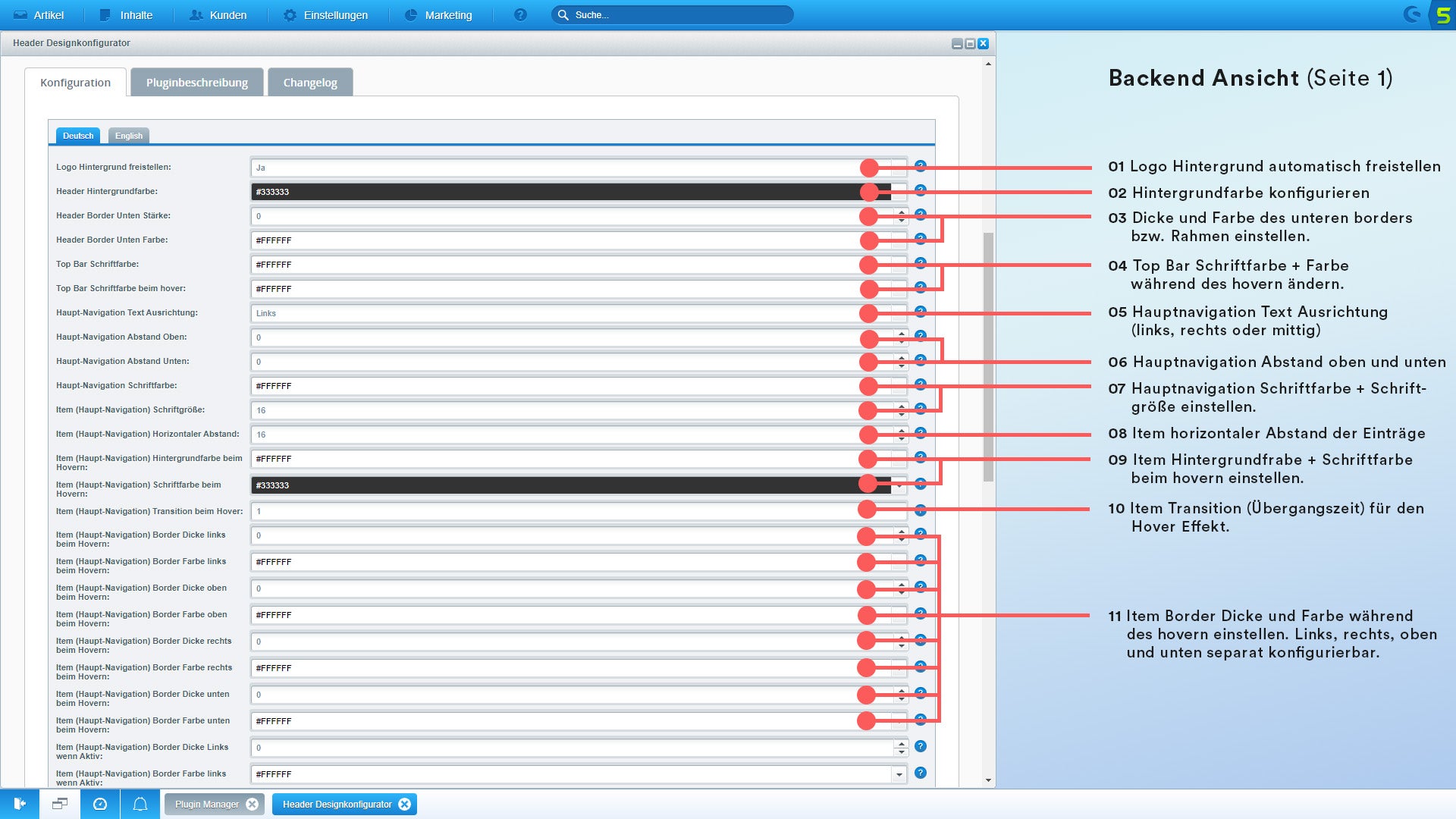Open the performance gauge icon in bottom bar
1456x819 pixels.
[100, 804]
